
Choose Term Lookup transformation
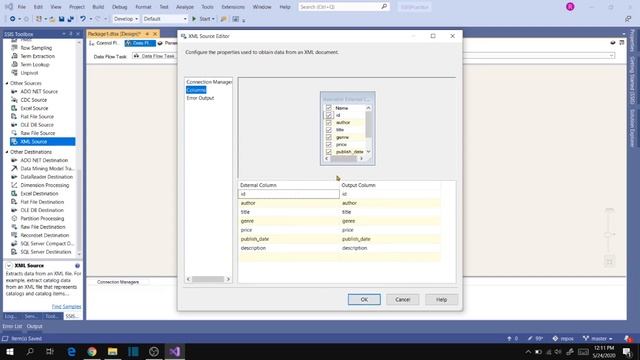coord(35,64)
